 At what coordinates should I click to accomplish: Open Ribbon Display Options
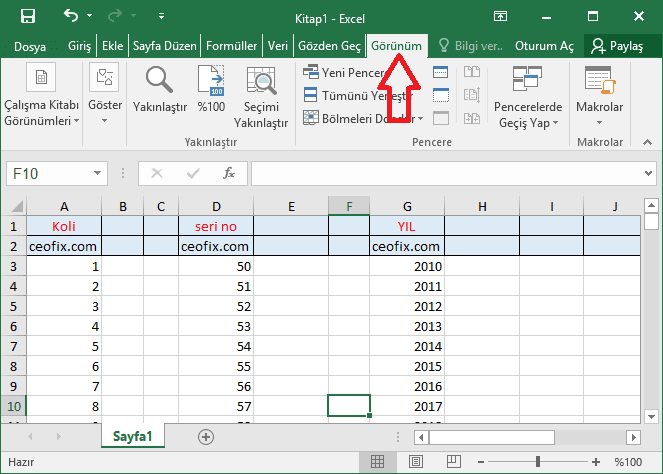point(500,16)
